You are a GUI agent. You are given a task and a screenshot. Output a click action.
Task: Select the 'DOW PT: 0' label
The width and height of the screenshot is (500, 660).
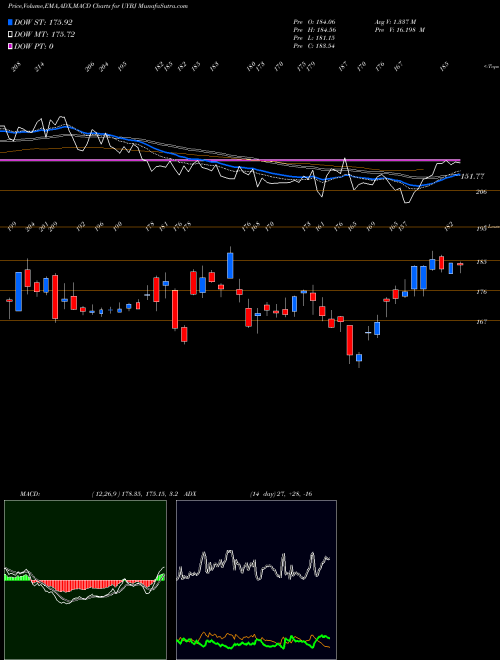coord(34,46)
